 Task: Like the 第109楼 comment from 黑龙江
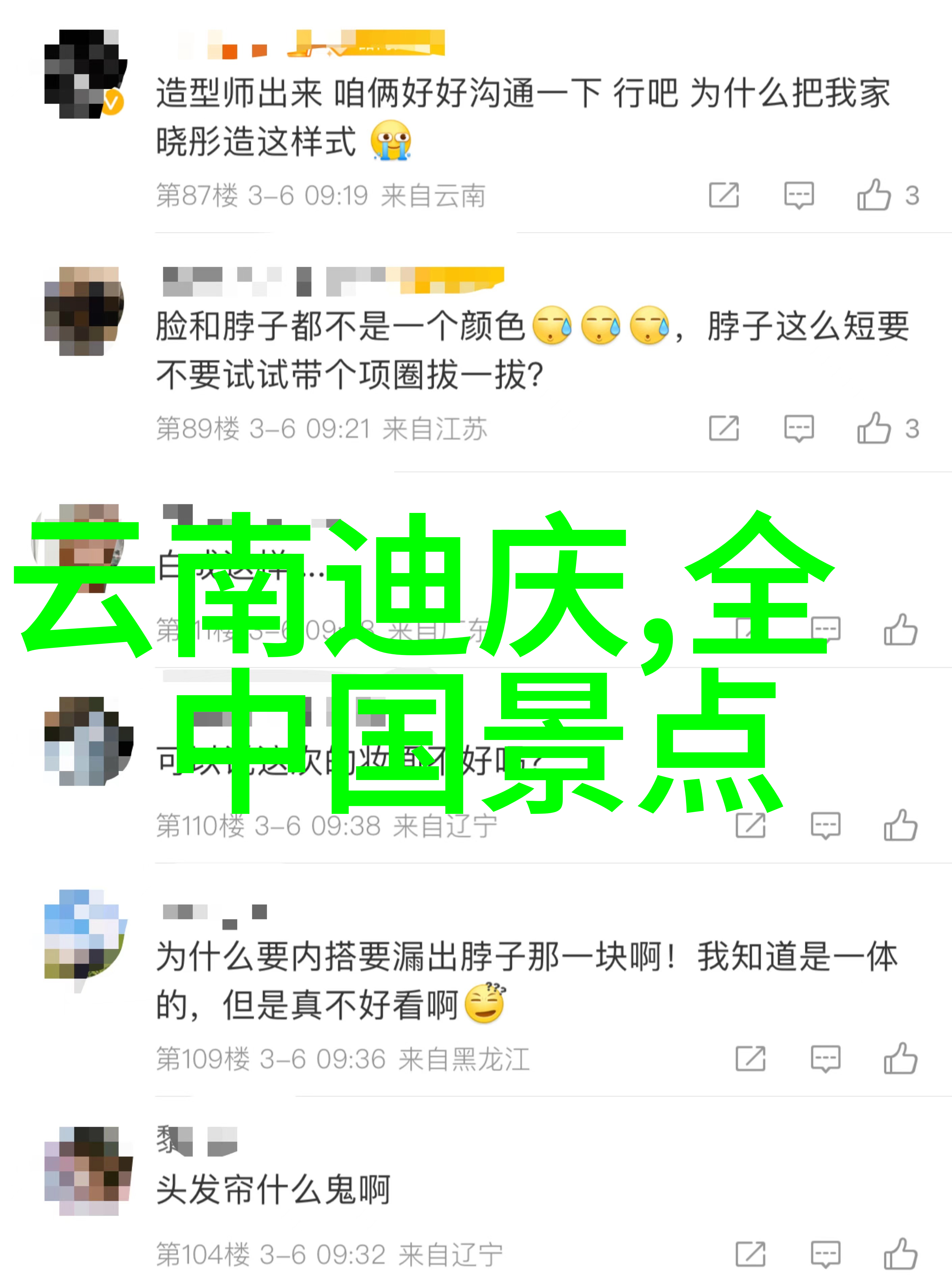coord(901,1058)
